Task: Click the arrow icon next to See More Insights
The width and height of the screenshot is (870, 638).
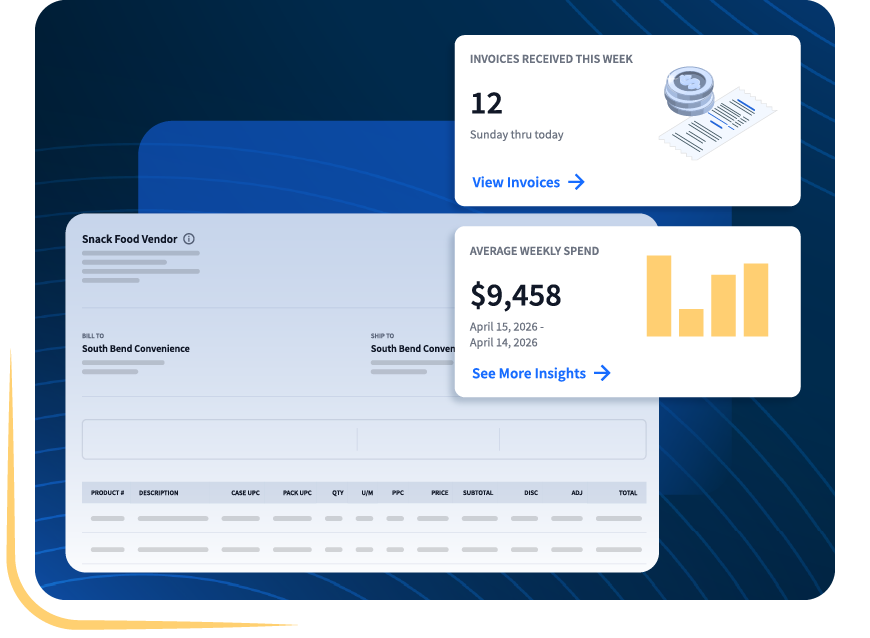Action: [x=602, y=373]
